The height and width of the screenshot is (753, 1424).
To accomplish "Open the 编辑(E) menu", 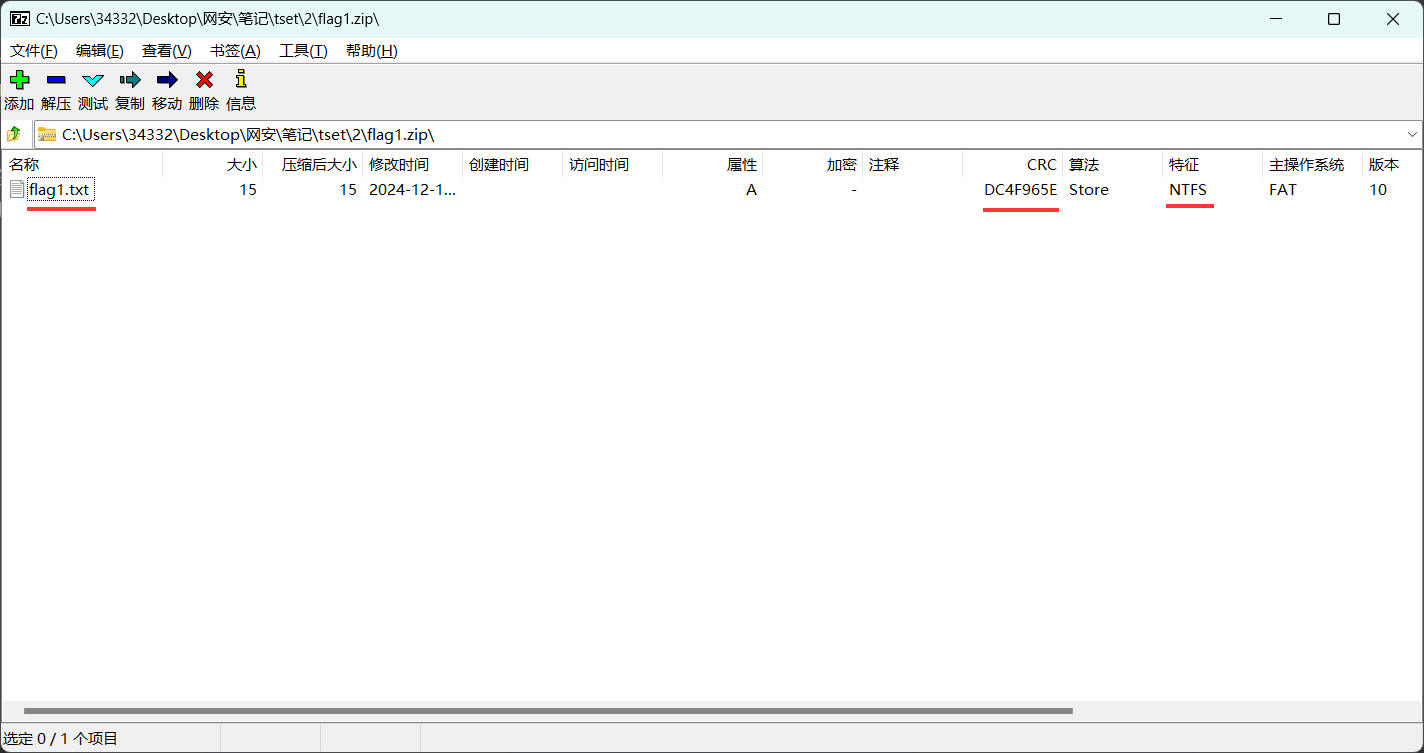I will [x=99, y=51].
